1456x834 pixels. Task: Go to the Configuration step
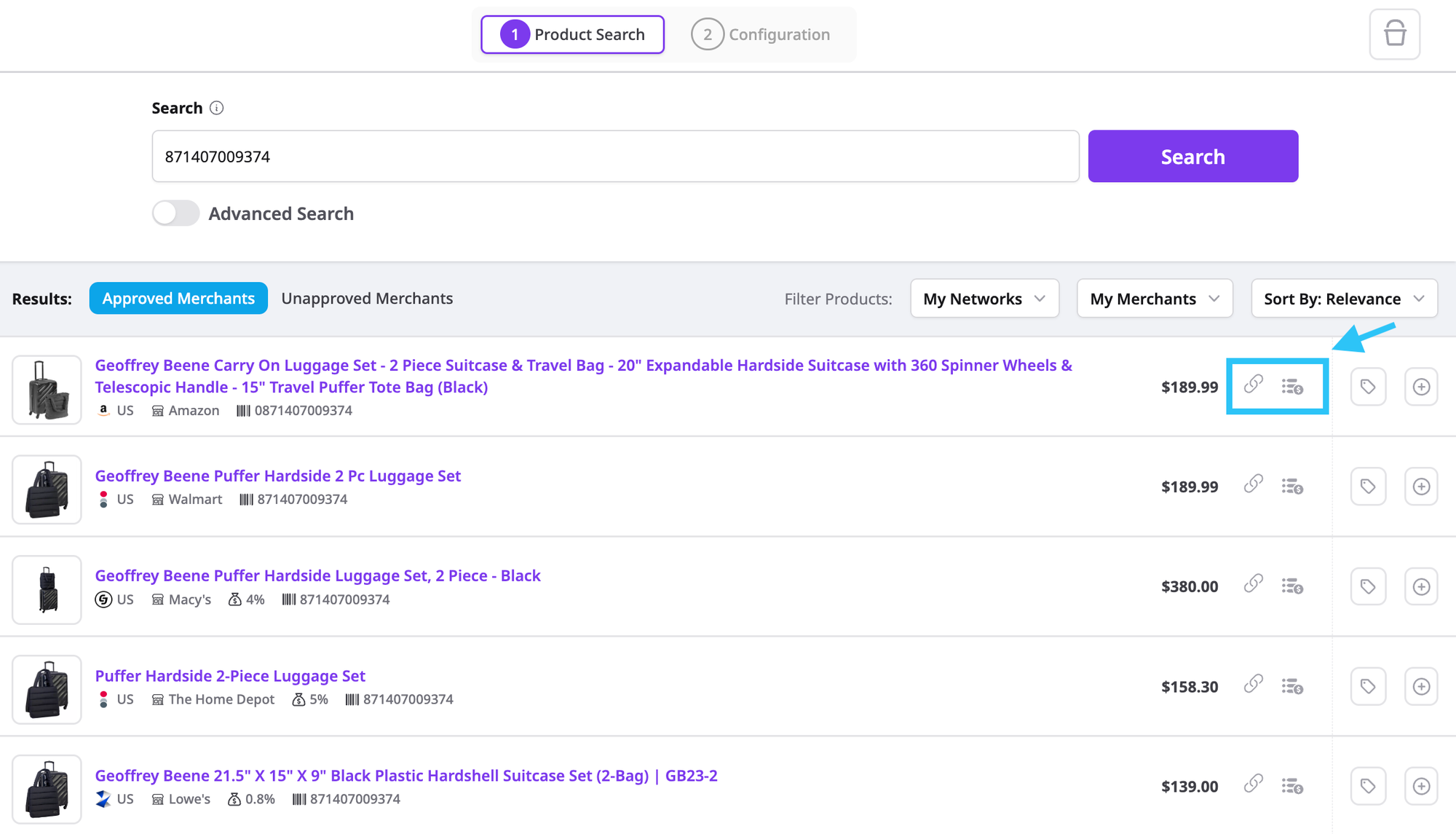pyautogui.click(x=761, y=34)
